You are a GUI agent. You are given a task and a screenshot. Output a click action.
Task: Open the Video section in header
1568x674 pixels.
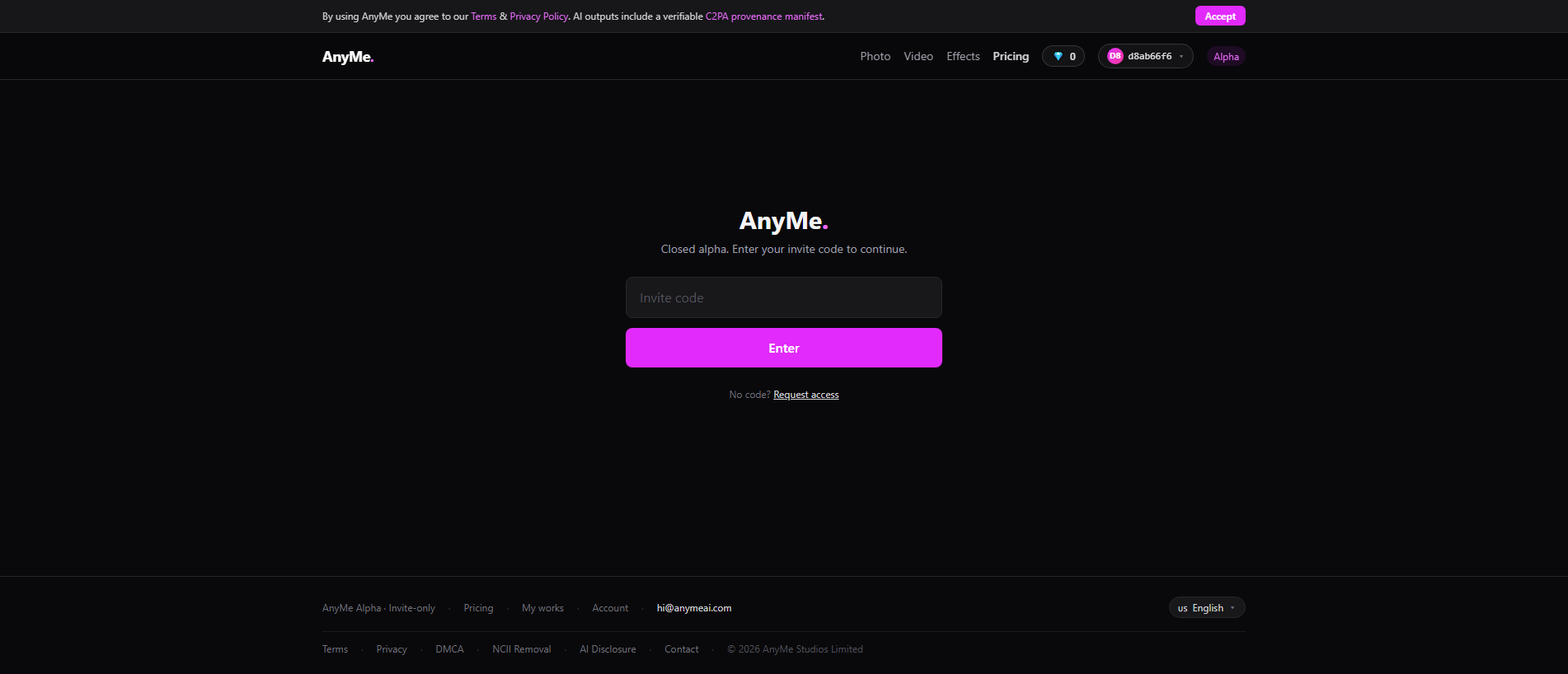[x=918, y=56]
